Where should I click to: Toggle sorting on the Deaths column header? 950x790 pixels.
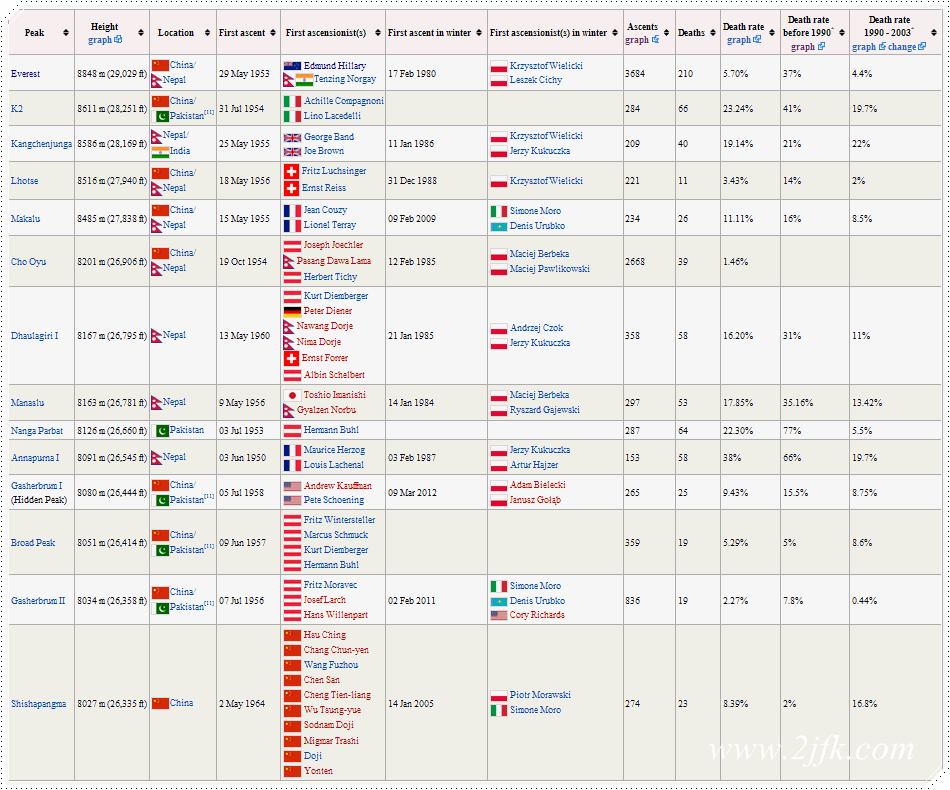click(712, 33)
